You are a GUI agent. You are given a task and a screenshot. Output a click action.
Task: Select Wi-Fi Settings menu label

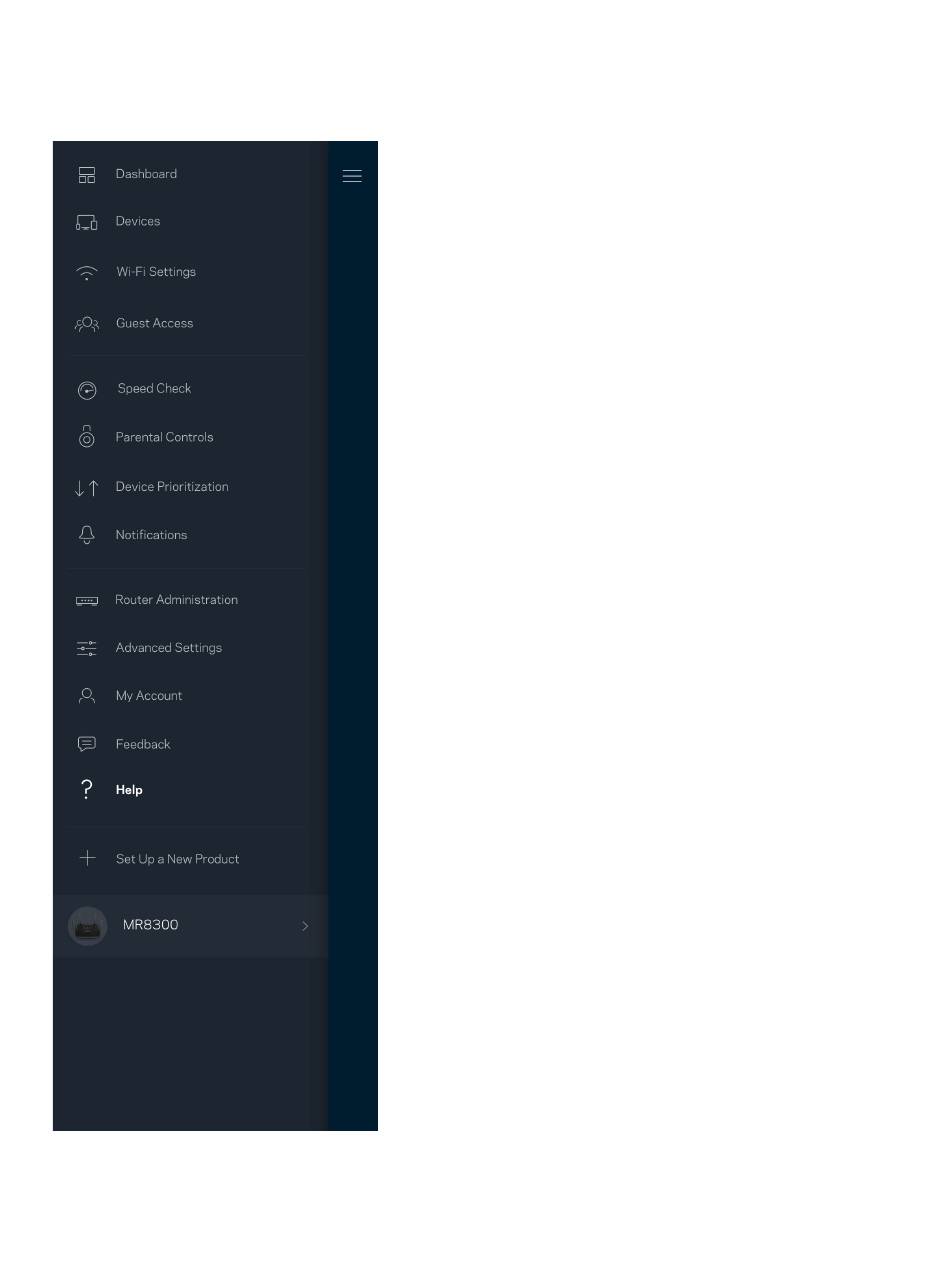coord(156,272)
